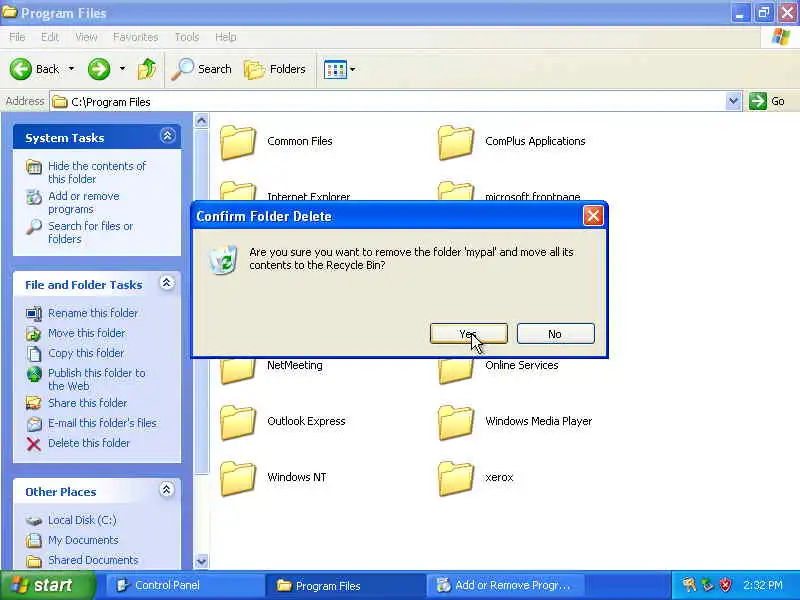
Task: Toggle the Folders pane button
Action: click(275, 69)
